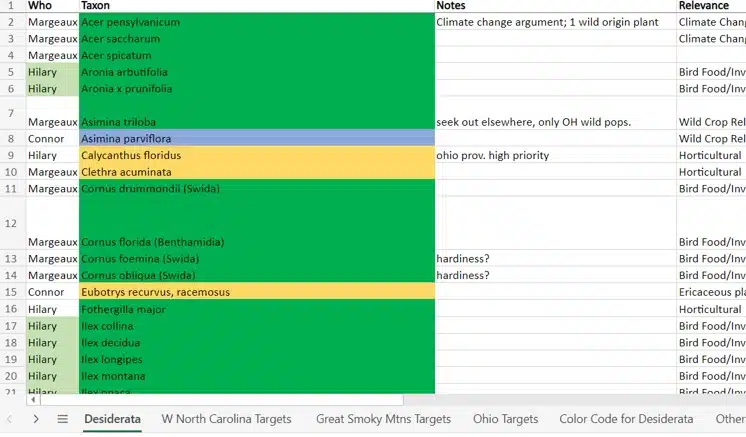746x437 pixels.
Task: Click the Acer saccharum cell
Action: point(257,39)
